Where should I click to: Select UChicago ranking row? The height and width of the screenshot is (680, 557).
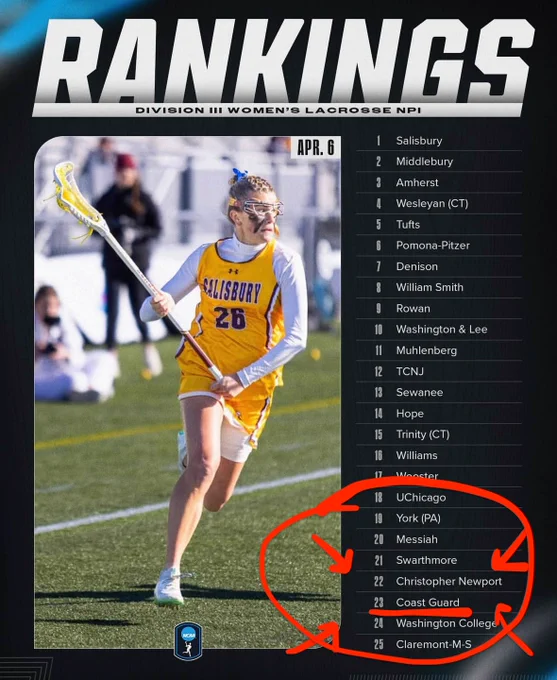(439, 497)
